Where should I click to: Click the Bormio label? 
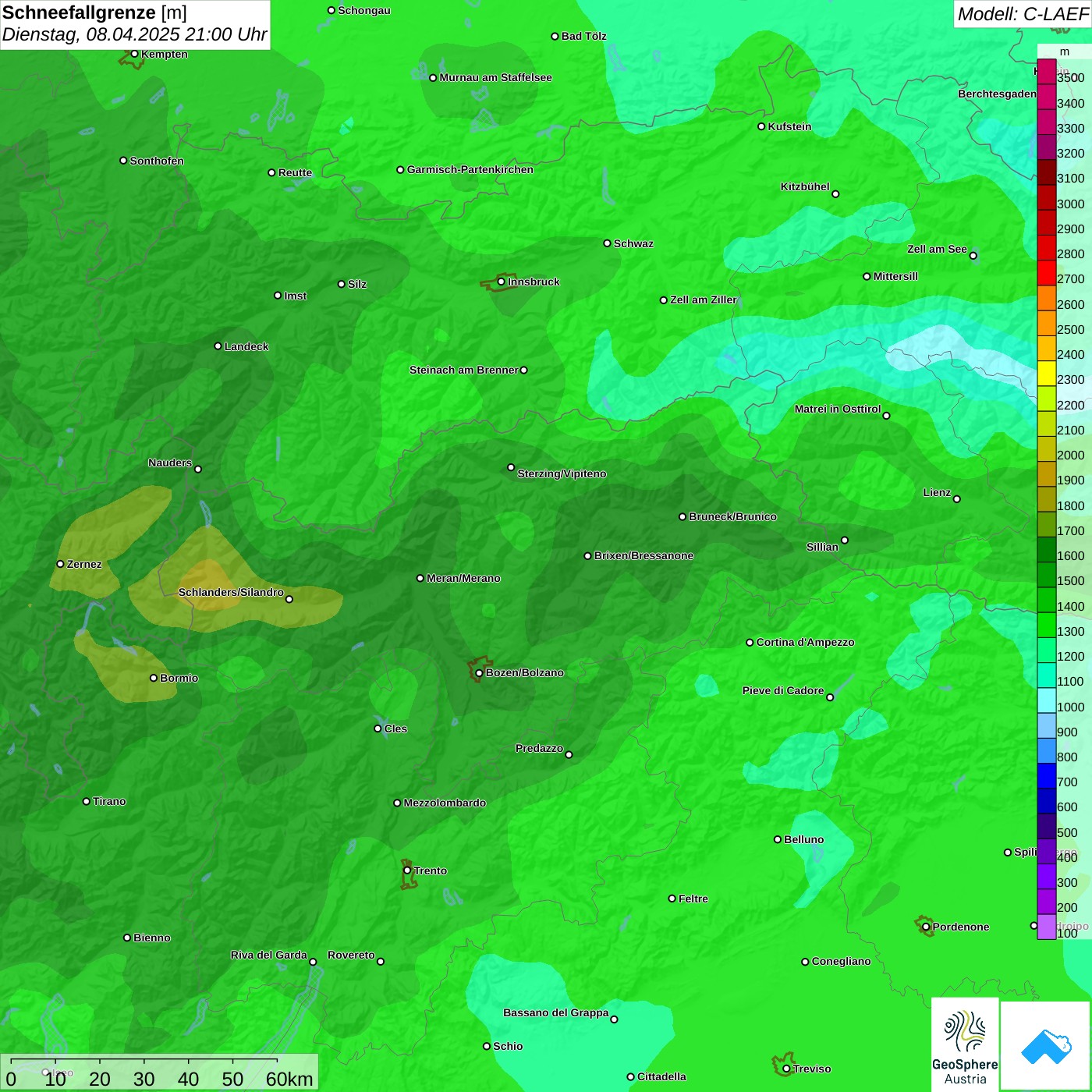(x=179, y=678)
